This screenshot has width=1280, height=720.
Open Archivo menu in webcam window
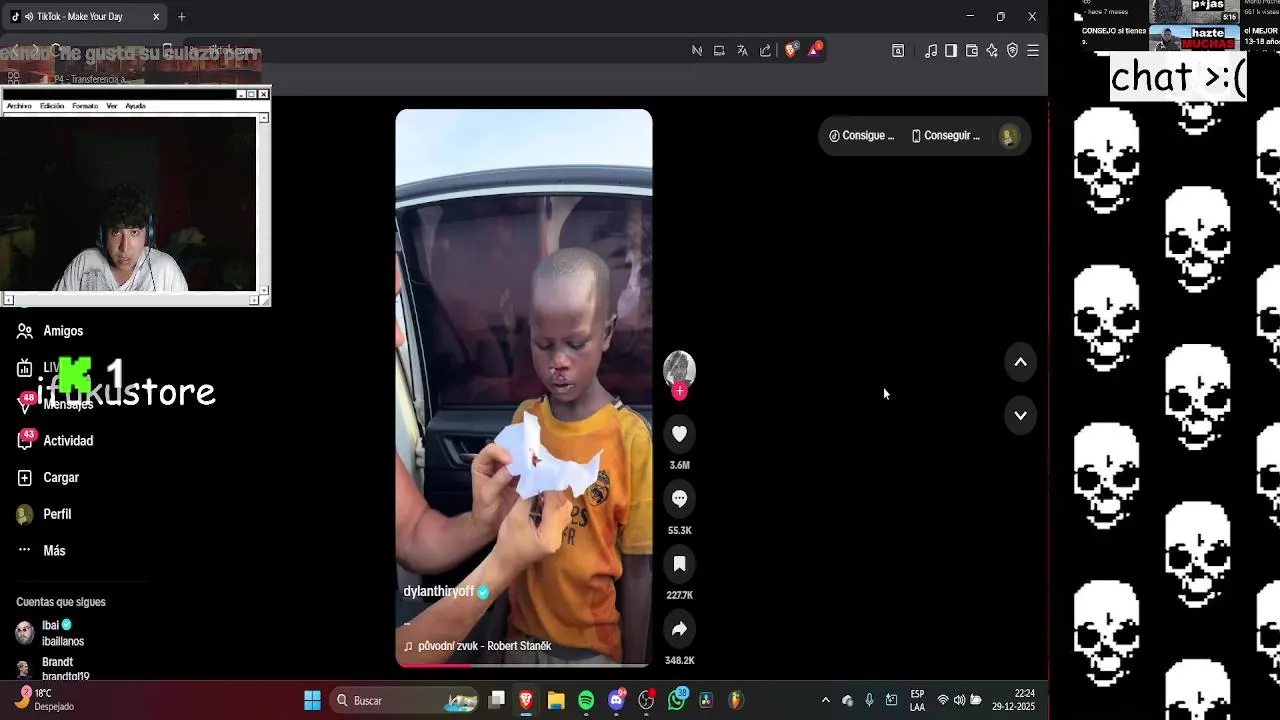click(19, 106)
